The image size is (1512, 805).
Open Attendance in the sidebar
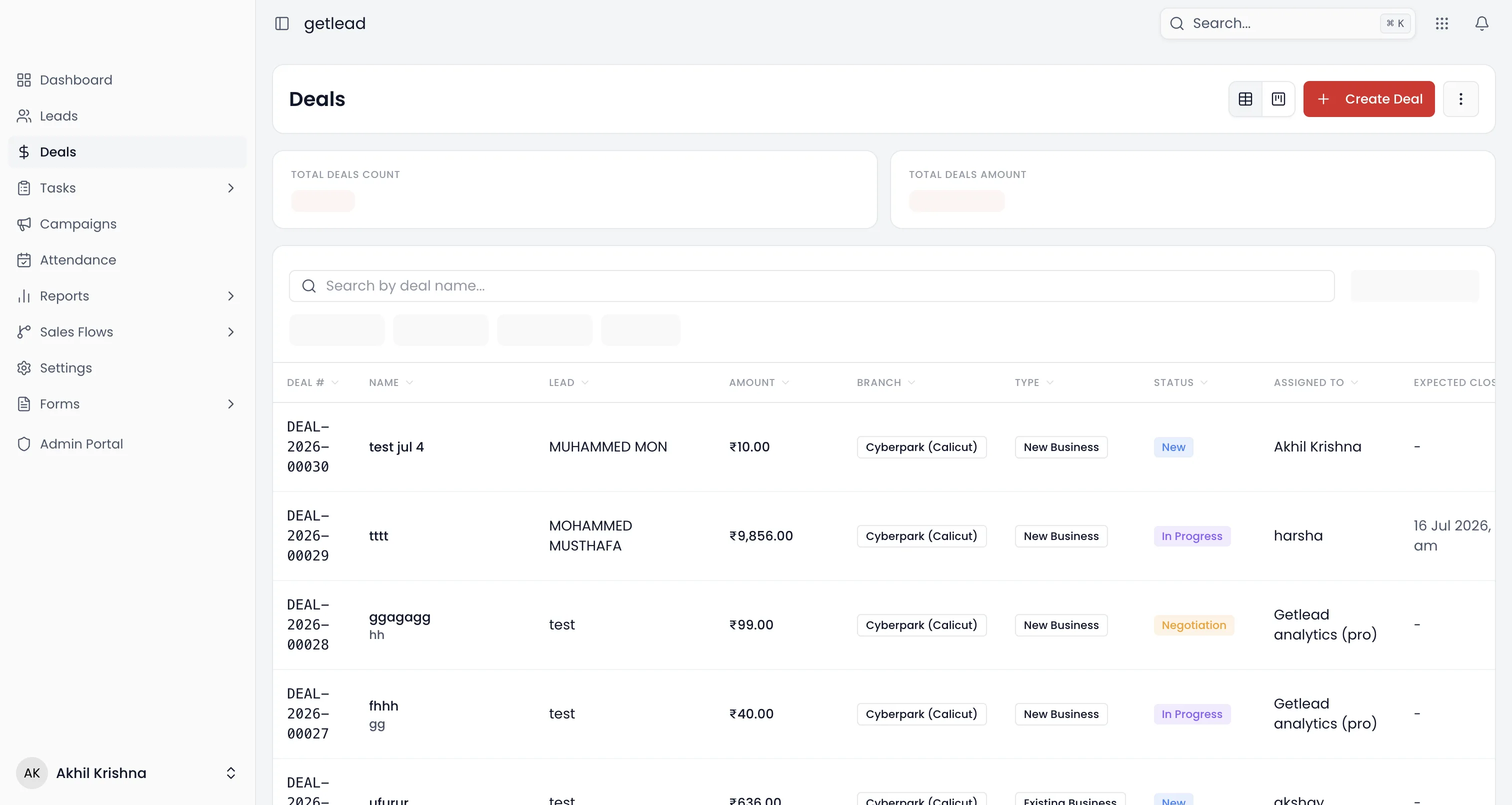click(x=127, y=259)
